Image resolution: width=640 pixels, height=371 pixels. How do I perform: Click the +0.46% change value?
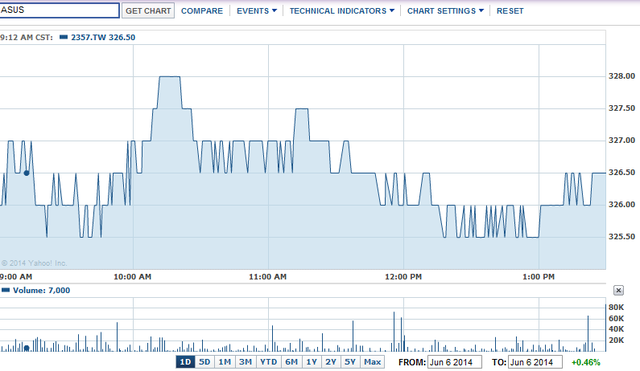click(x=586, y=362)
